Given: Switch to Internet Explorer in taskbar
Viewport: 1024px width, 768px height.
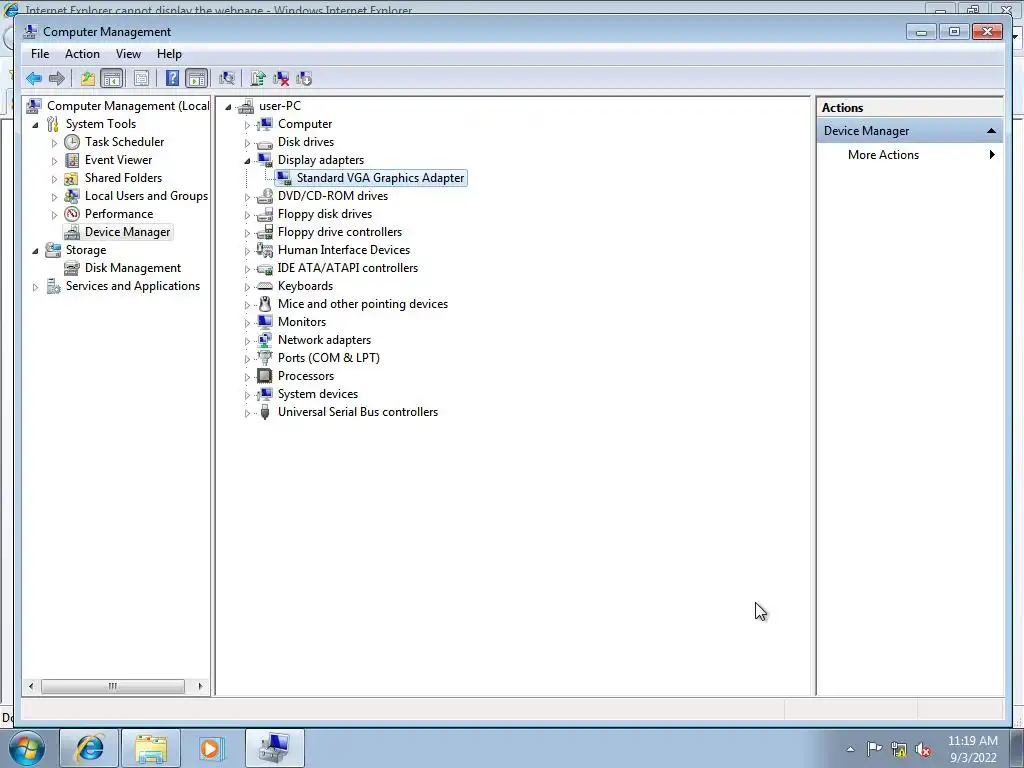Looking at the screenshot, I should point(89,748).
